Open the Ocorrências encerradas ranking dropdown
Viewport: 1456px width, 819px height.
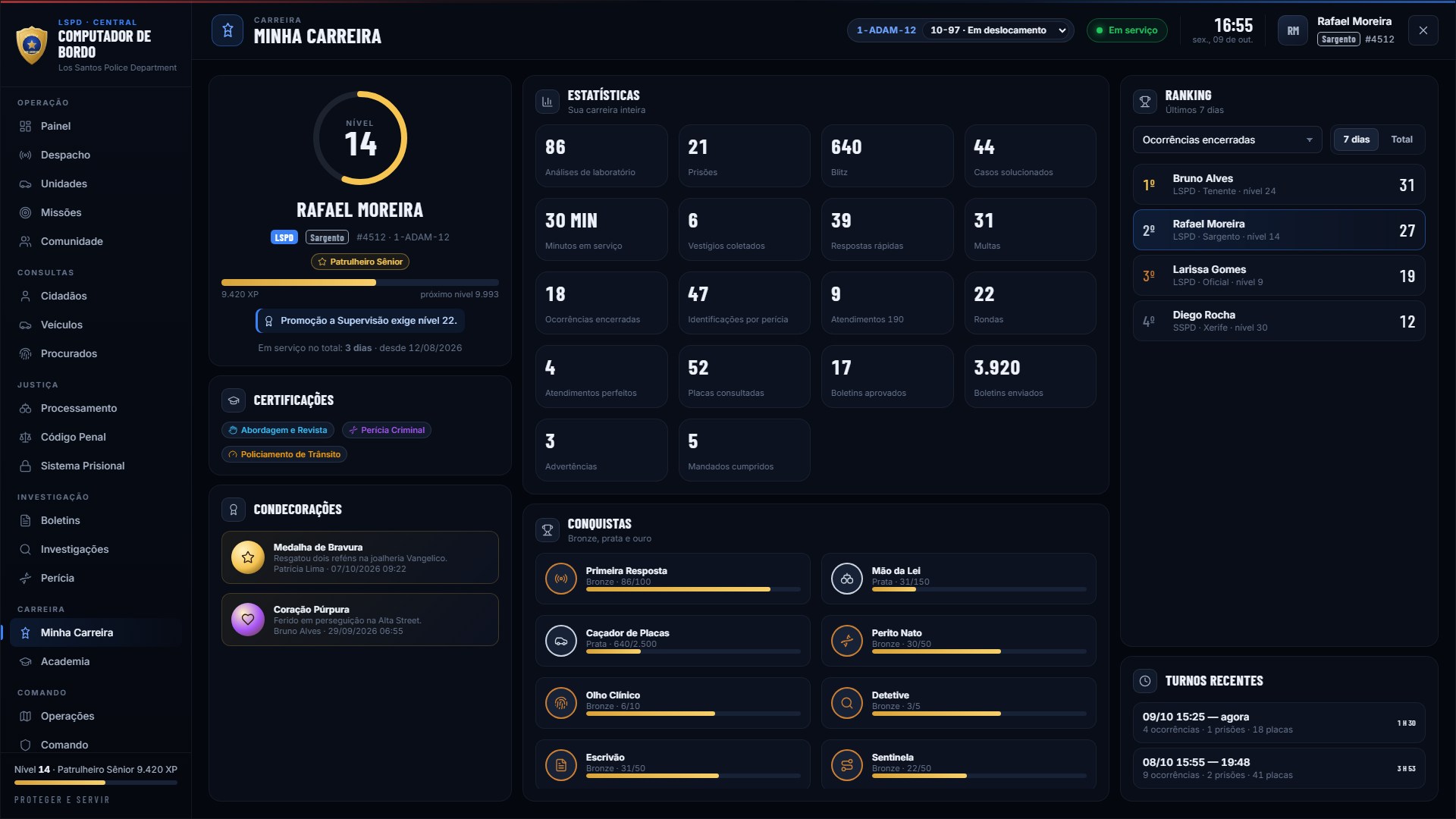pyautogui.click(x=1227, y=140)
